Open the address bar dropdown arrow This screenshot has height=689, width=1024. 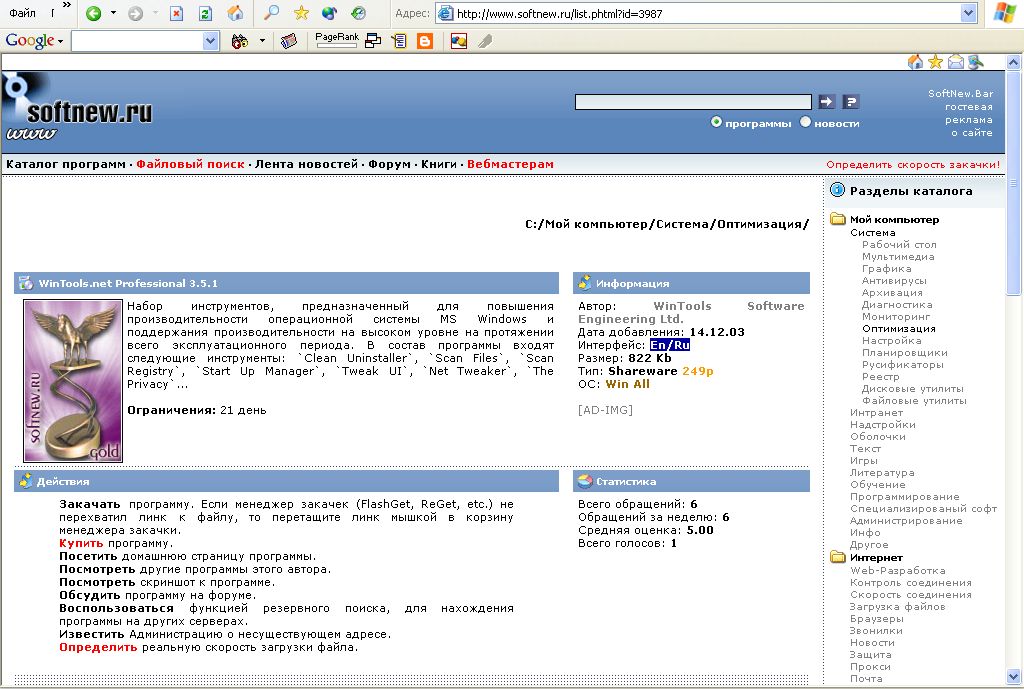968,13
